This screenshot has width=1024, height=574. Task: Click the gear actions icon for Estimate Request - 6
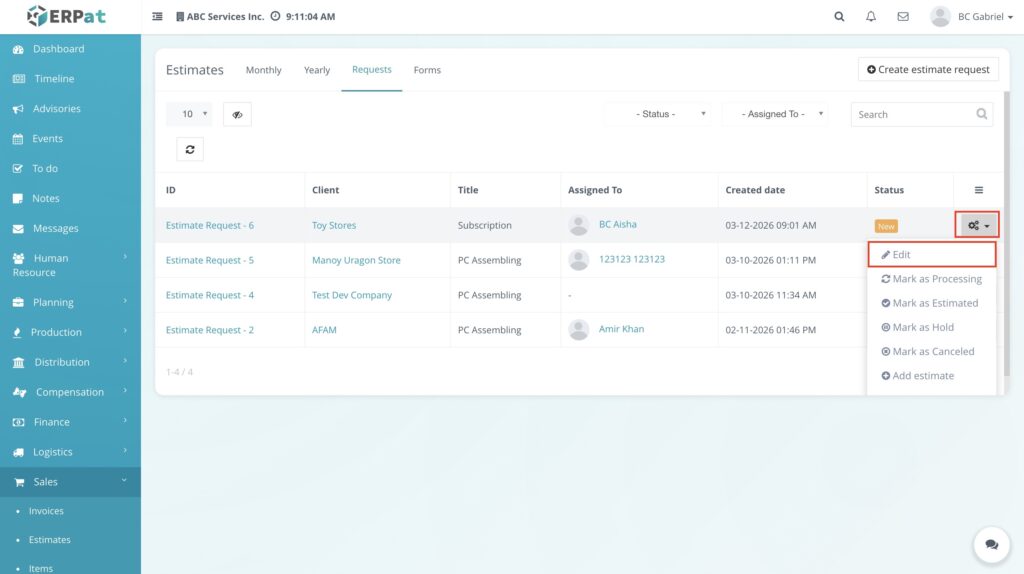pyautogui.click(x=977, y=226)
